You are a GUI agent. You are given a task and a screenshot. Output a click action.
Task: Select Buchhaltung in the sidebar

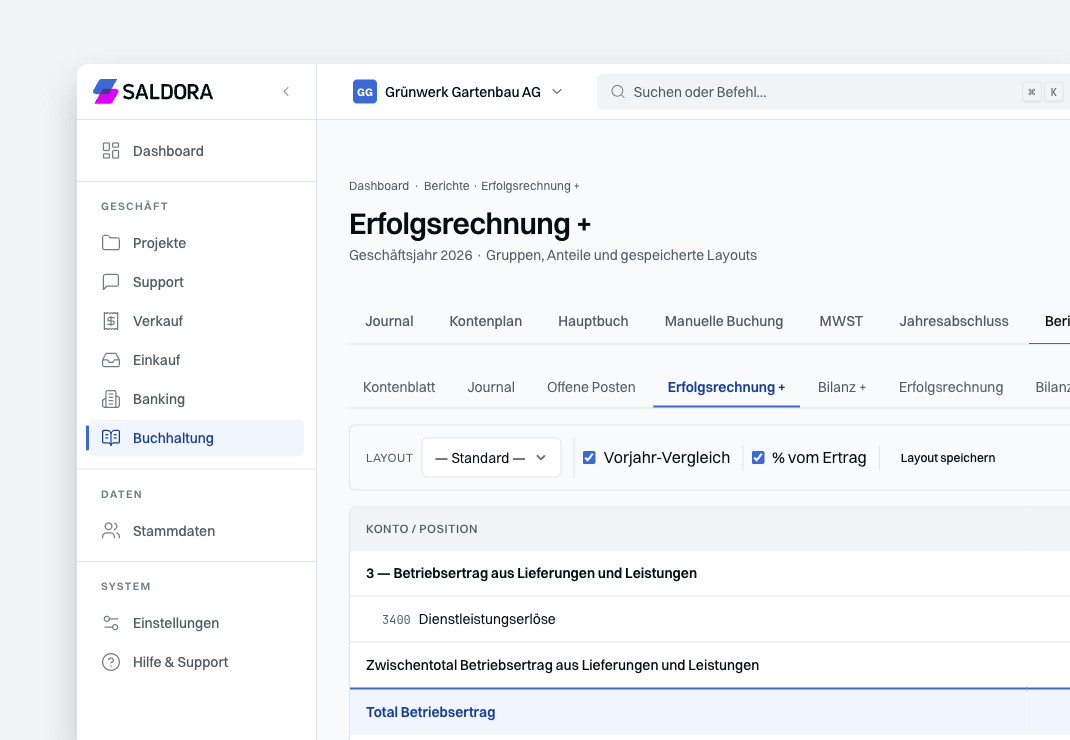coord(197,438)
